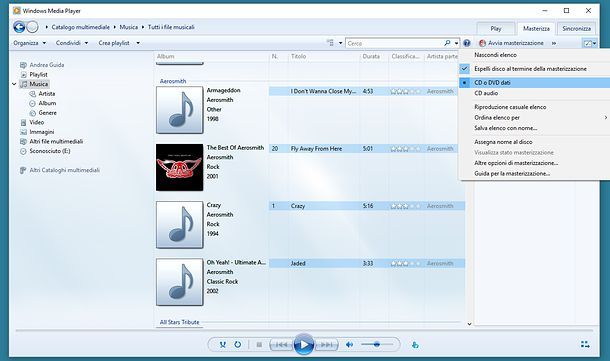Open the search options dropdown arrow
This screenshot has width=610, height=361.
pos(456,43)
